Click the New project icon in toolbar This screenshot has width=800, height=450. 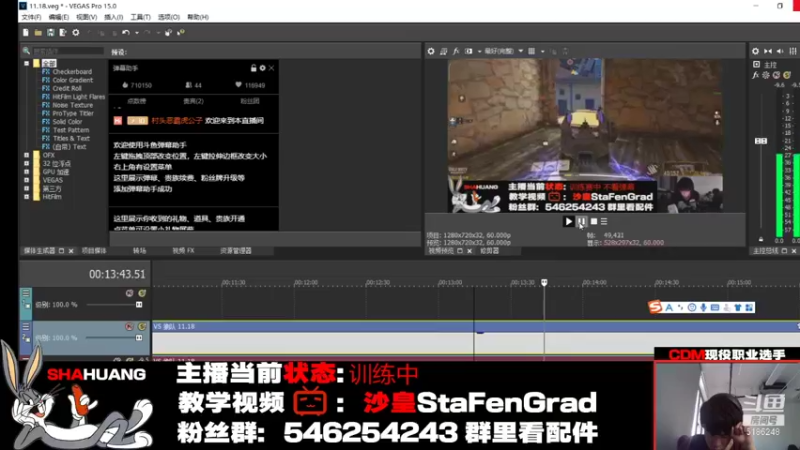[26, 33]
